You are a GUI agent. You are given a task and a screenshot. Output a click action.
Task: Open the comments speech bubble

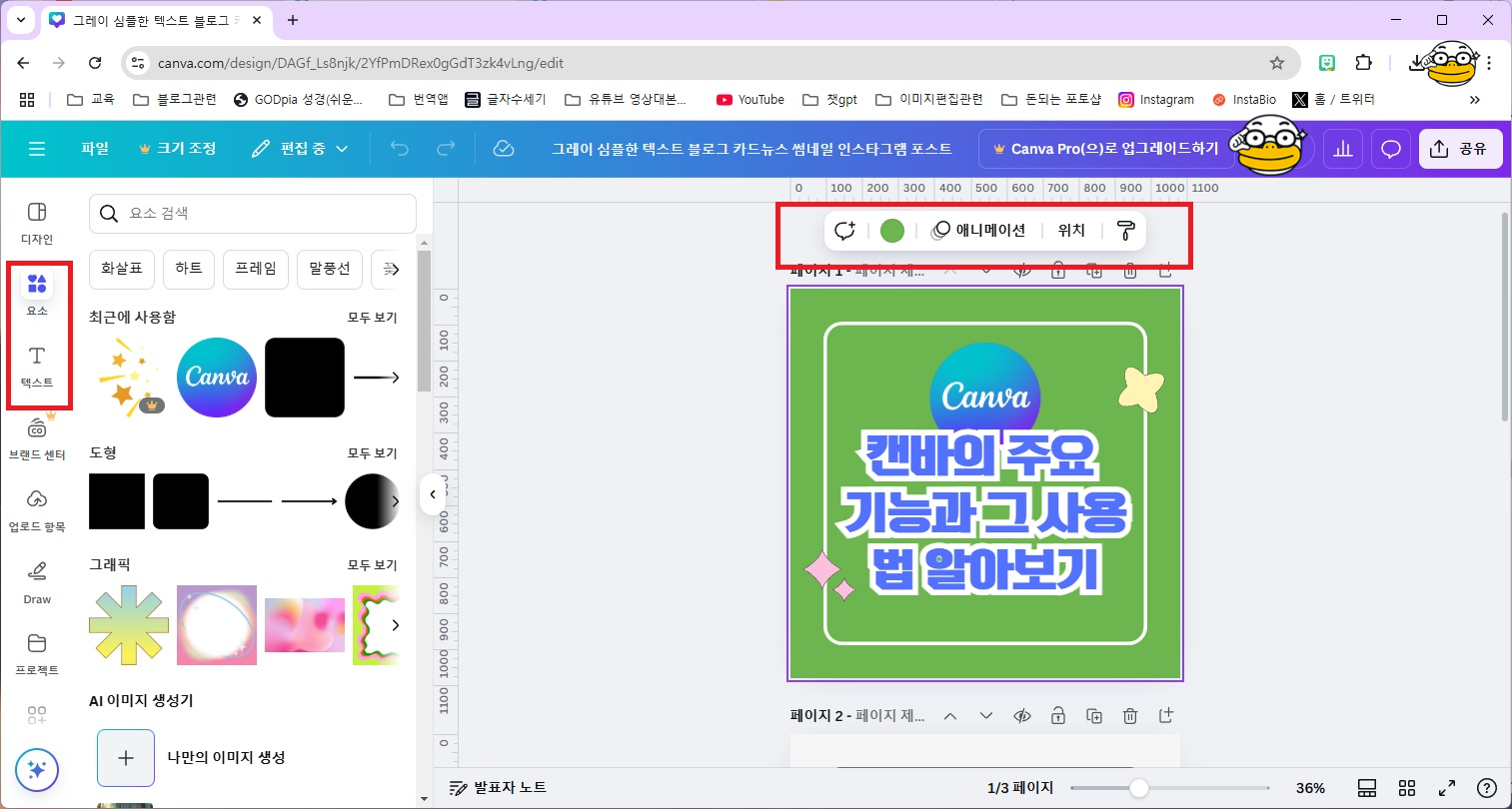pos(1390,149)
